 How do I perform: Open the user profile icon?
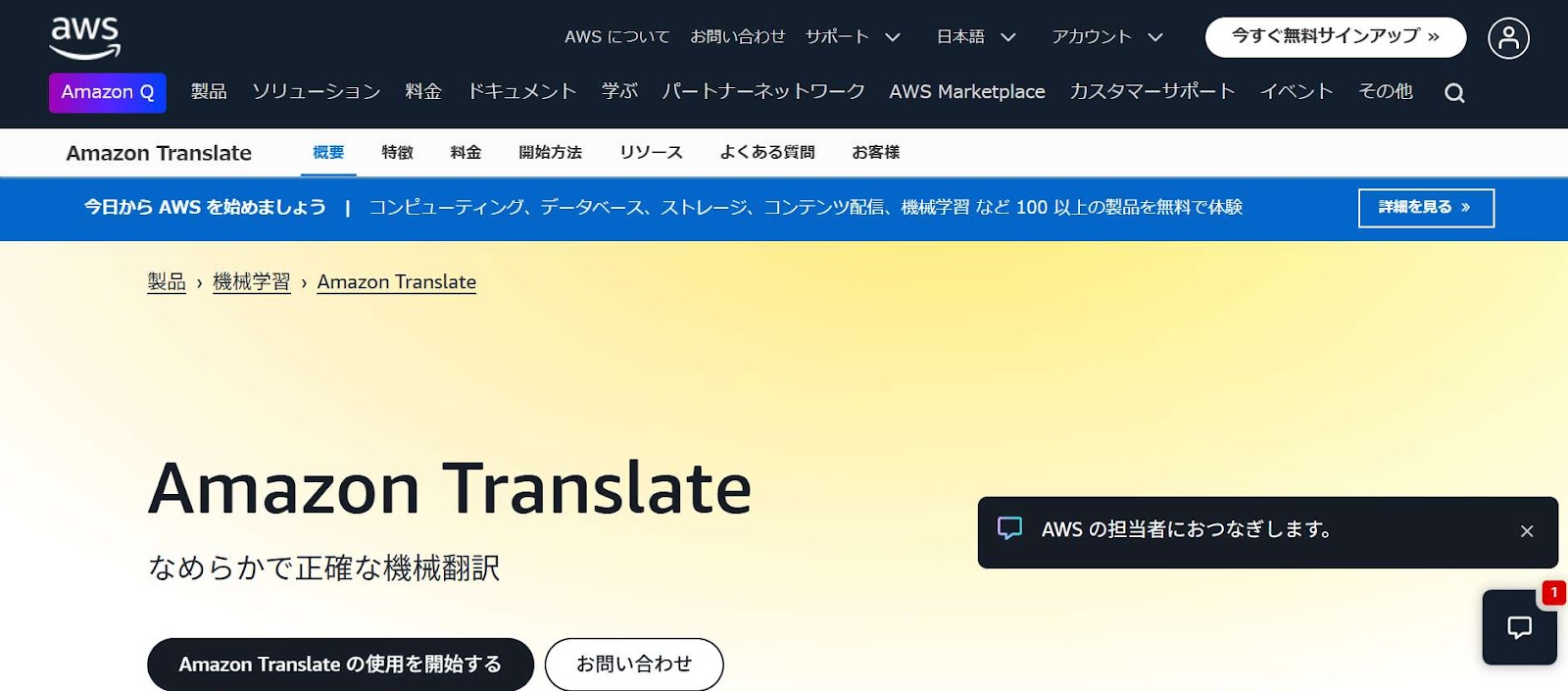[1508, 38]
